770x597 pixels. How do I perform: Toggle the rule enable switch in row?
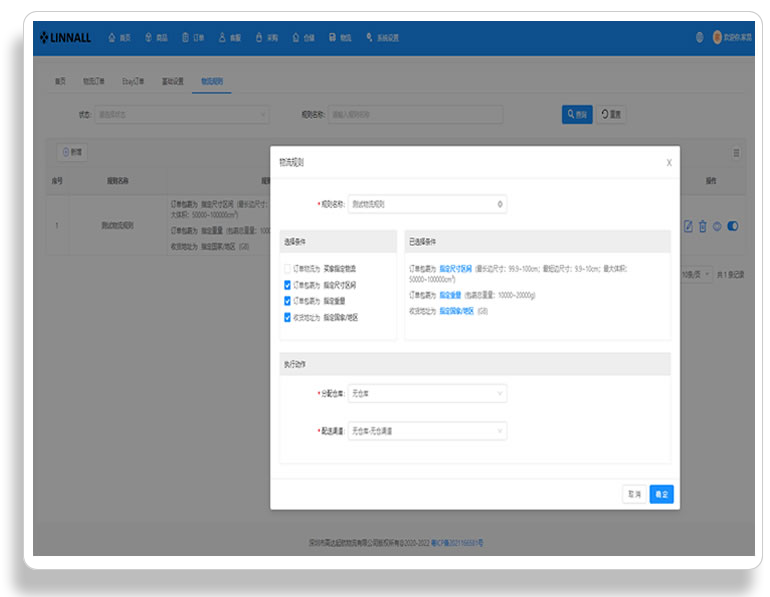733,226
